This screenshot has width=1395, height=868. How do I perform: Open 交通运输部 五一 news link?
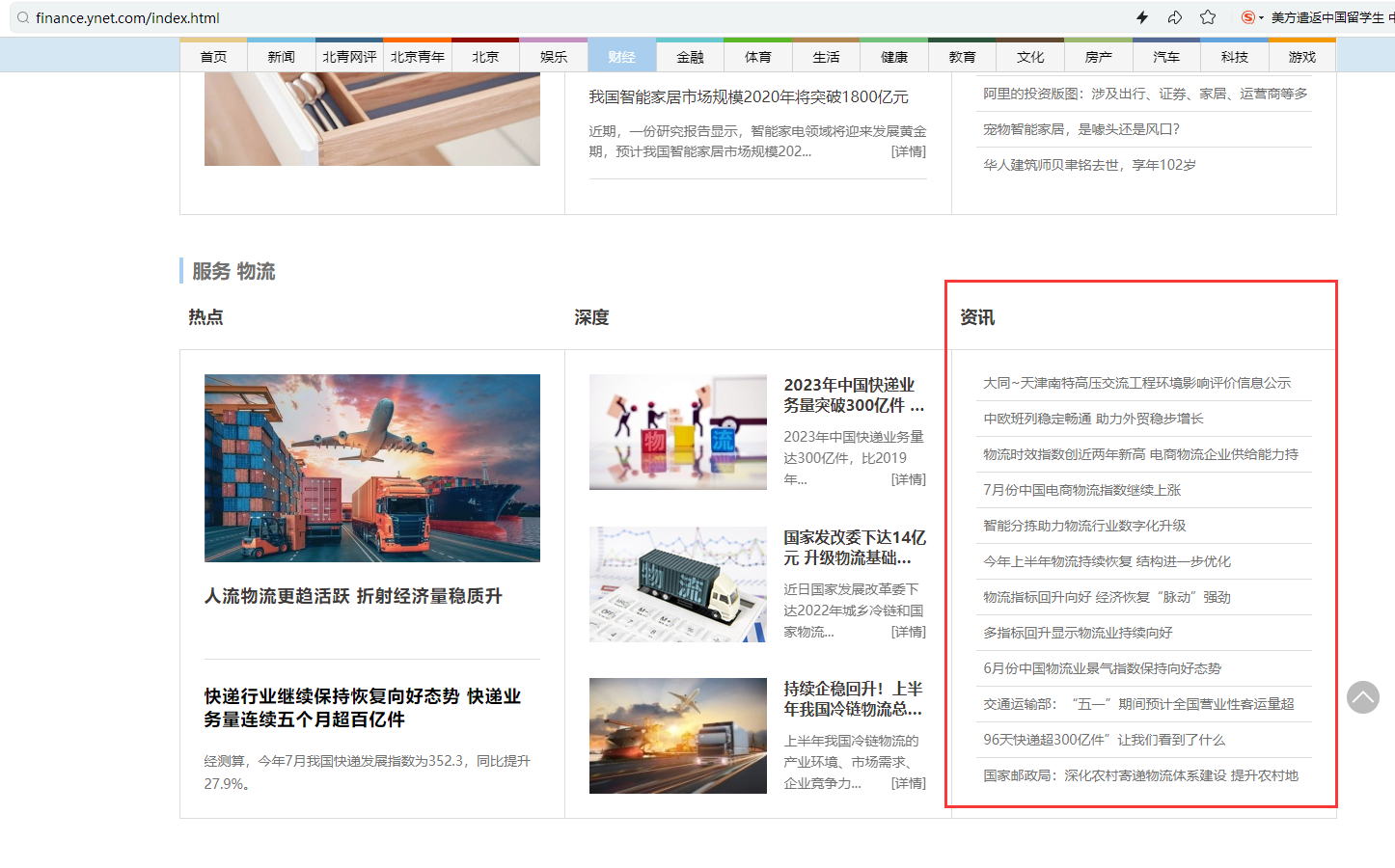pos(1138,704)
